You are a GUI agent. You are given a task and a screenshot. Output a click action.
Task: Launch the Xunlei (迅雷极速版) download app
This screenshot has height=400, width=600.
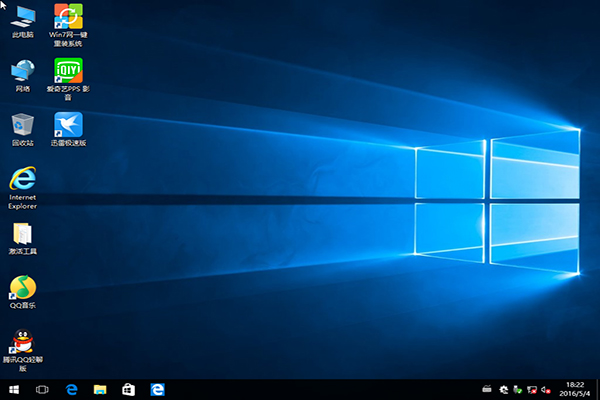click(x=67, y=125)
